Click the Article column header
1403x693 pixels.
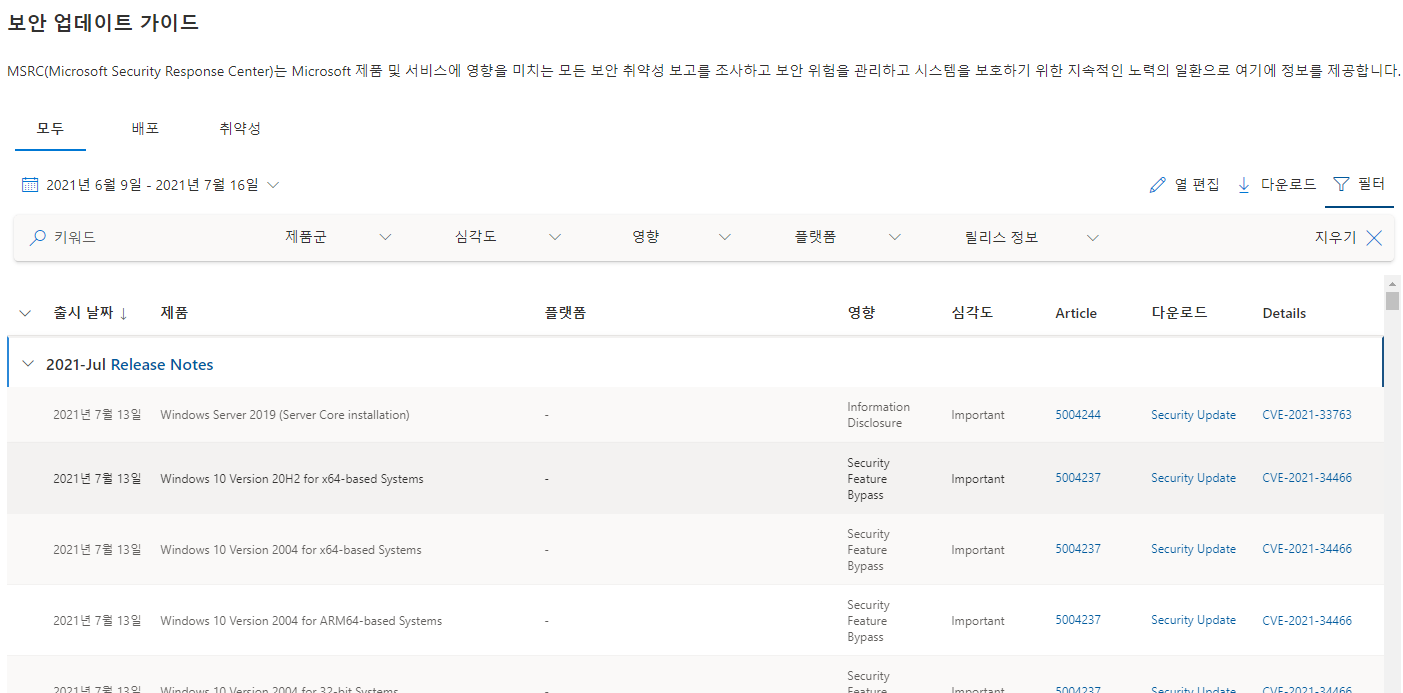point(1076,313)
